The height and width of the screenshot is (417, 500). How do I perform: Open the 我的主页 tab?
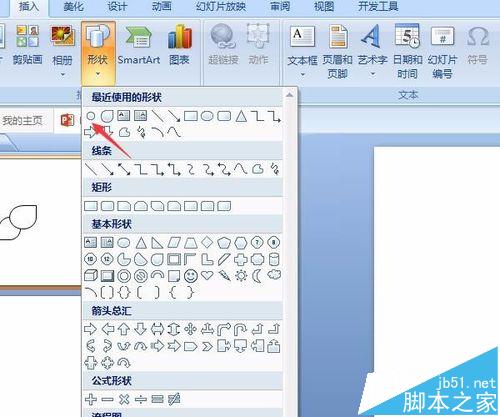[x=23, y=120]
